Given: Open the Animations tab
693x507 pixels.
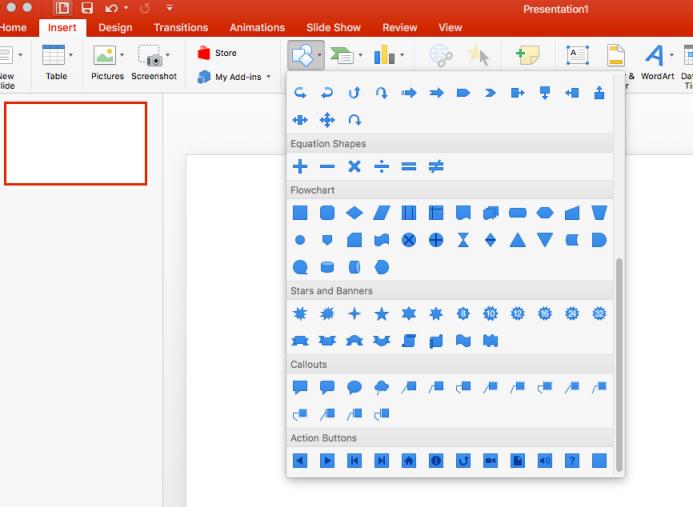Looking at the screenshot, I should click(x=257, y=27).
